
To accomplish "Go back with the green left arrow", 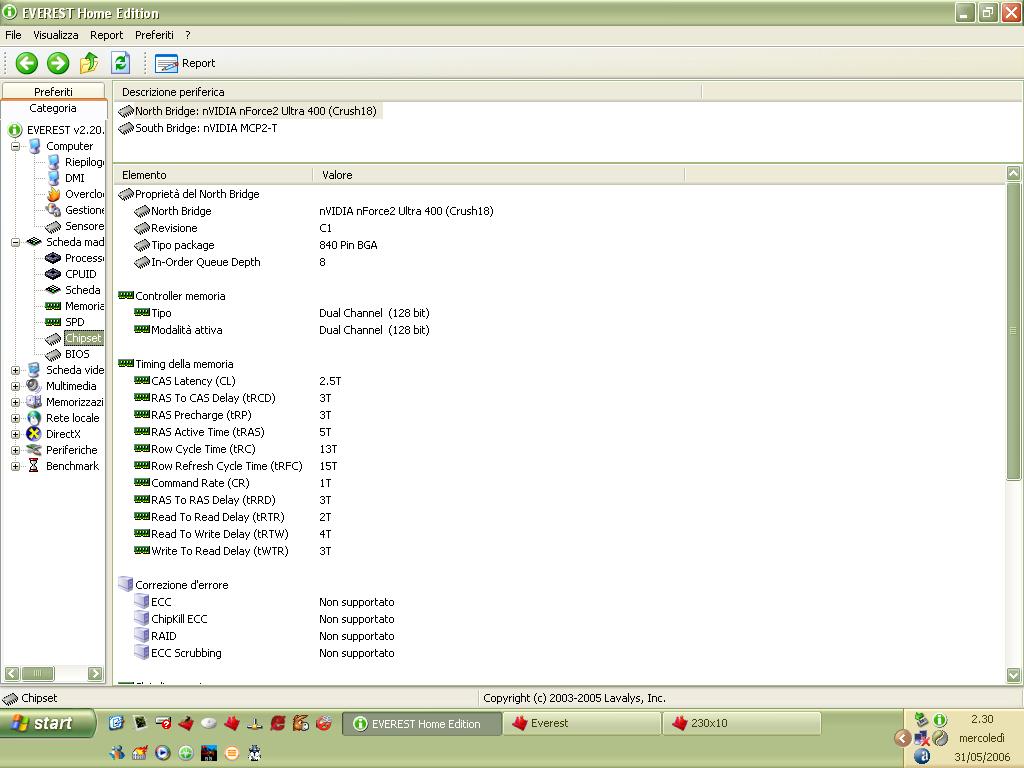I will point(27,63).
